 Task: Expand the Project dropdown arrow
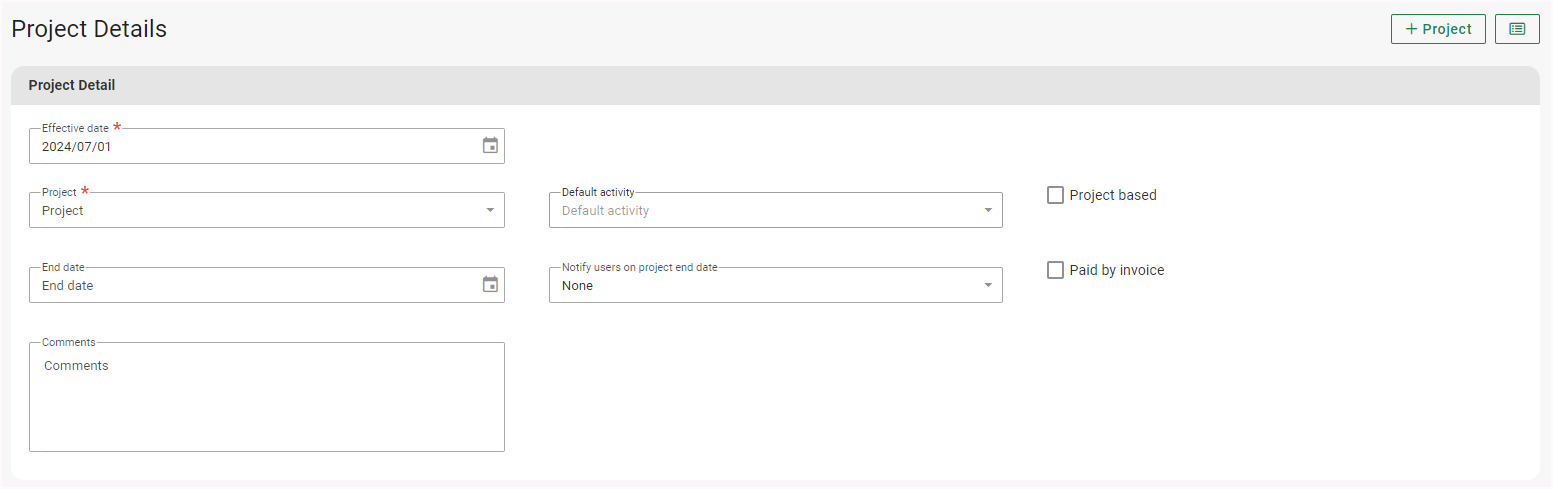[490, 210]
